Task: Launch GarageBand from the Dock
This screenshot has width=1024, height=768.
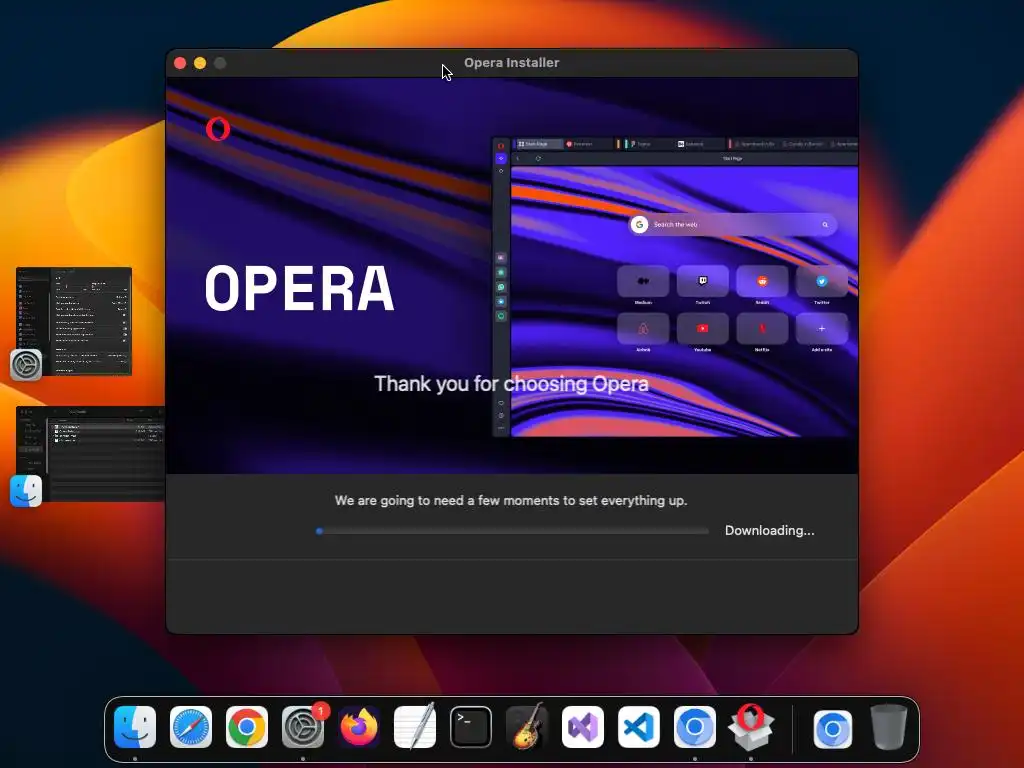Action: click(x=527, y=726)
